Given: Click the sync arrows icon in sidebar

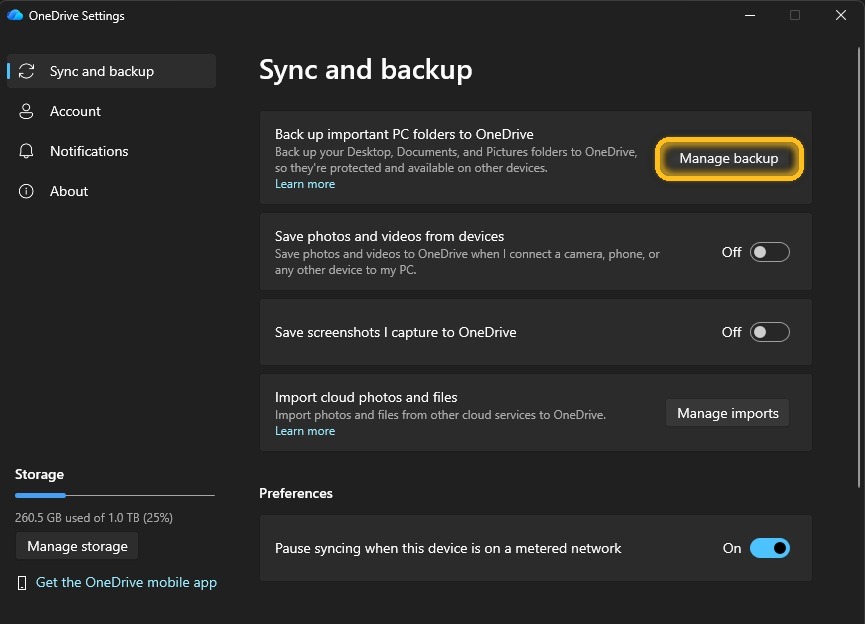Looking at the screenshot, I should [26, 71].
